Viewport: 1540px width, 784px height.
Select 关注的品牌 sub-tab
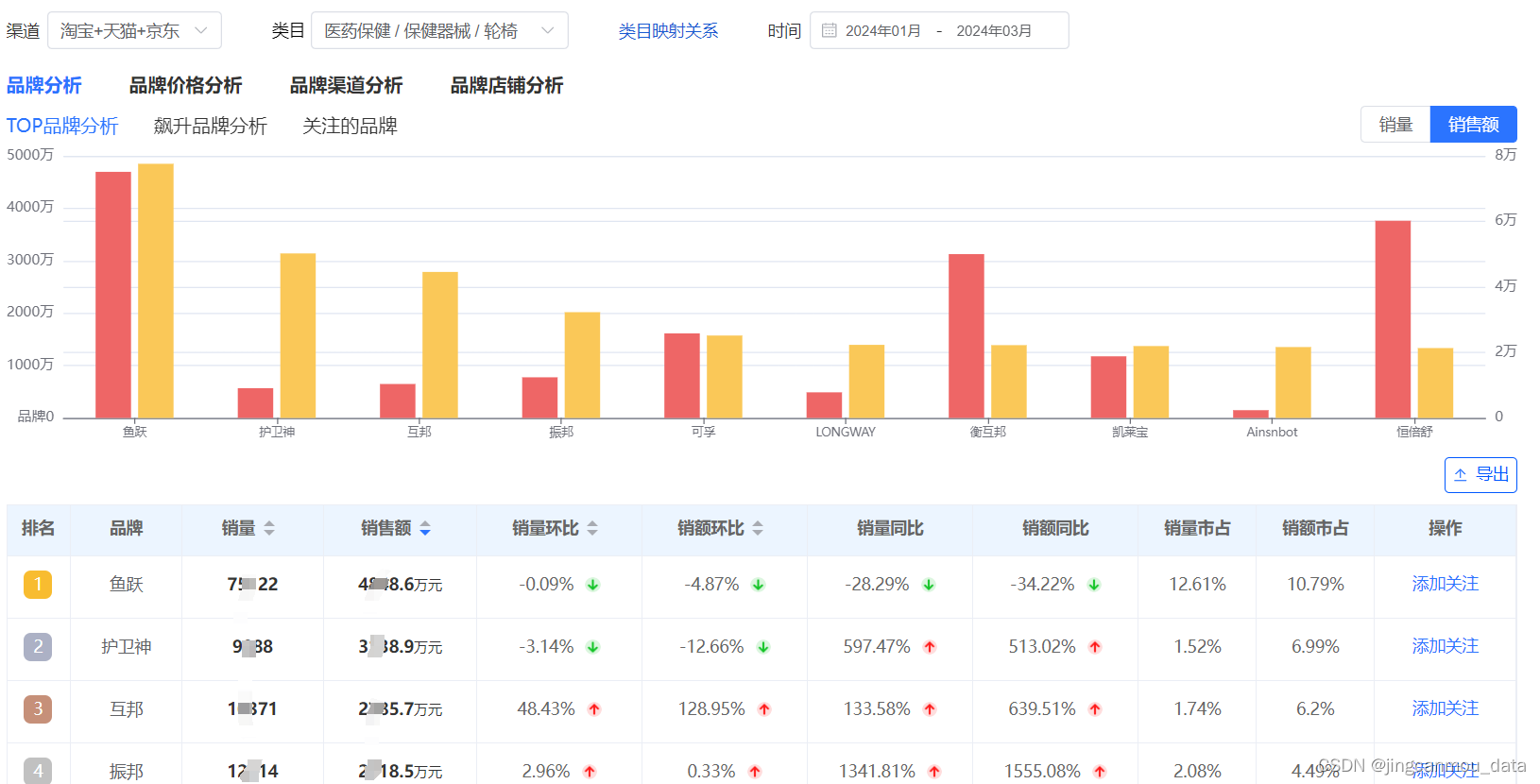click(x=350, y=126)
